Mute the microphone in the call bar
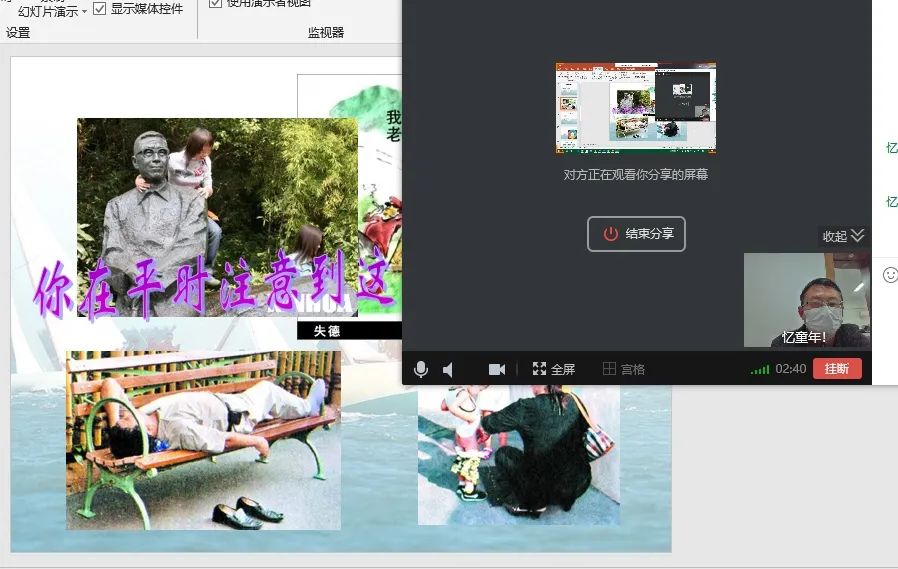 421,369
